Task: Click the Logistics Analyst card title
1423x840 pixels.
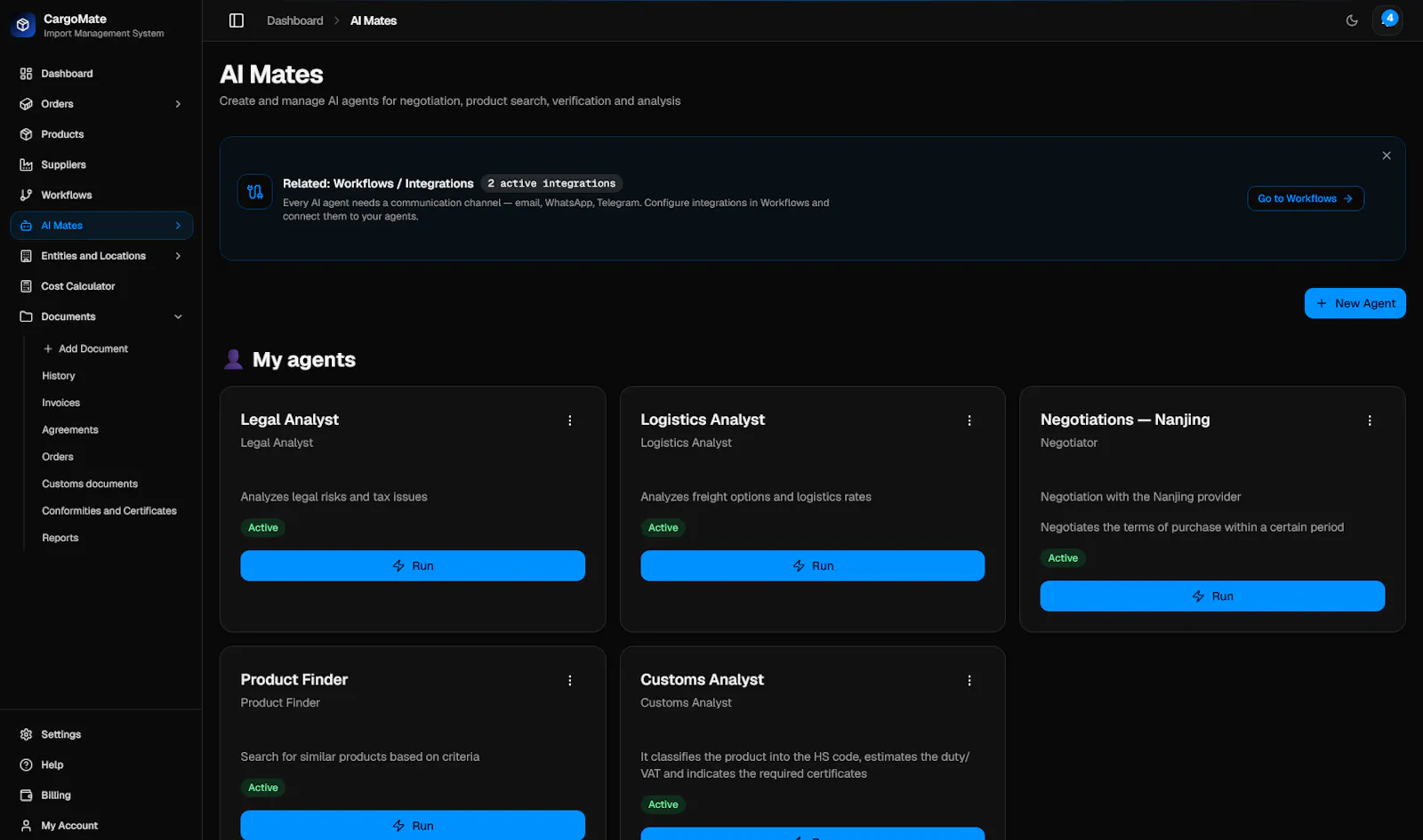Action: (x=703, y=420)
